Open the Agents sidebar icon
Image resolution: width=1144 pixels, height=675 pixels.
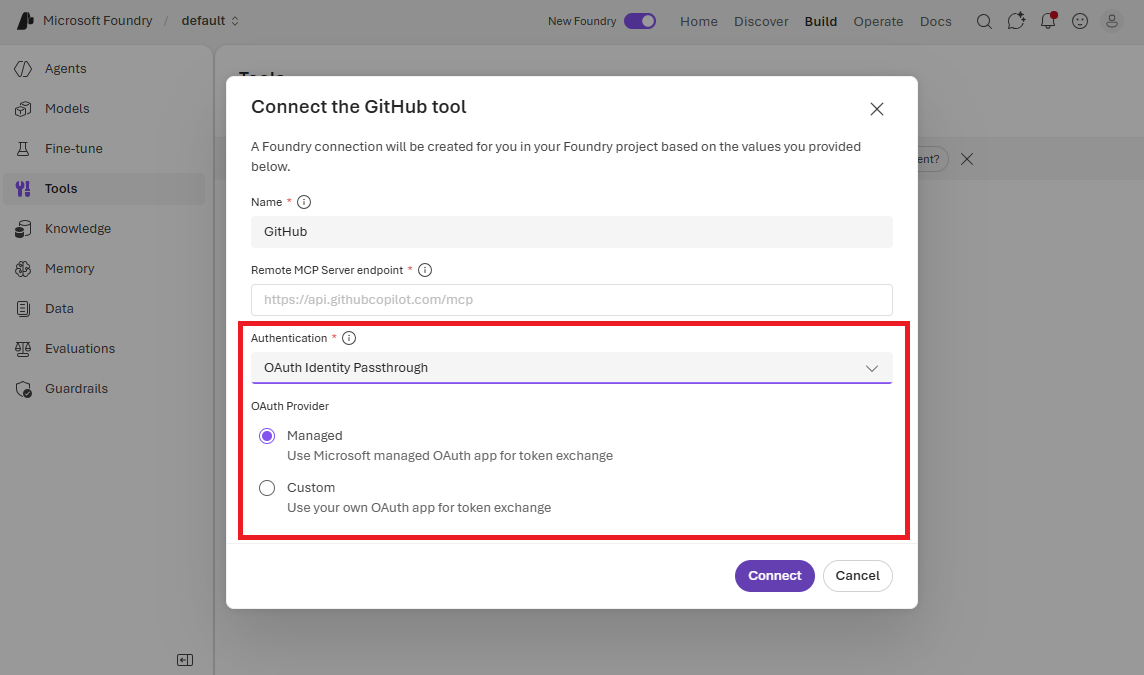click(23, 69)
